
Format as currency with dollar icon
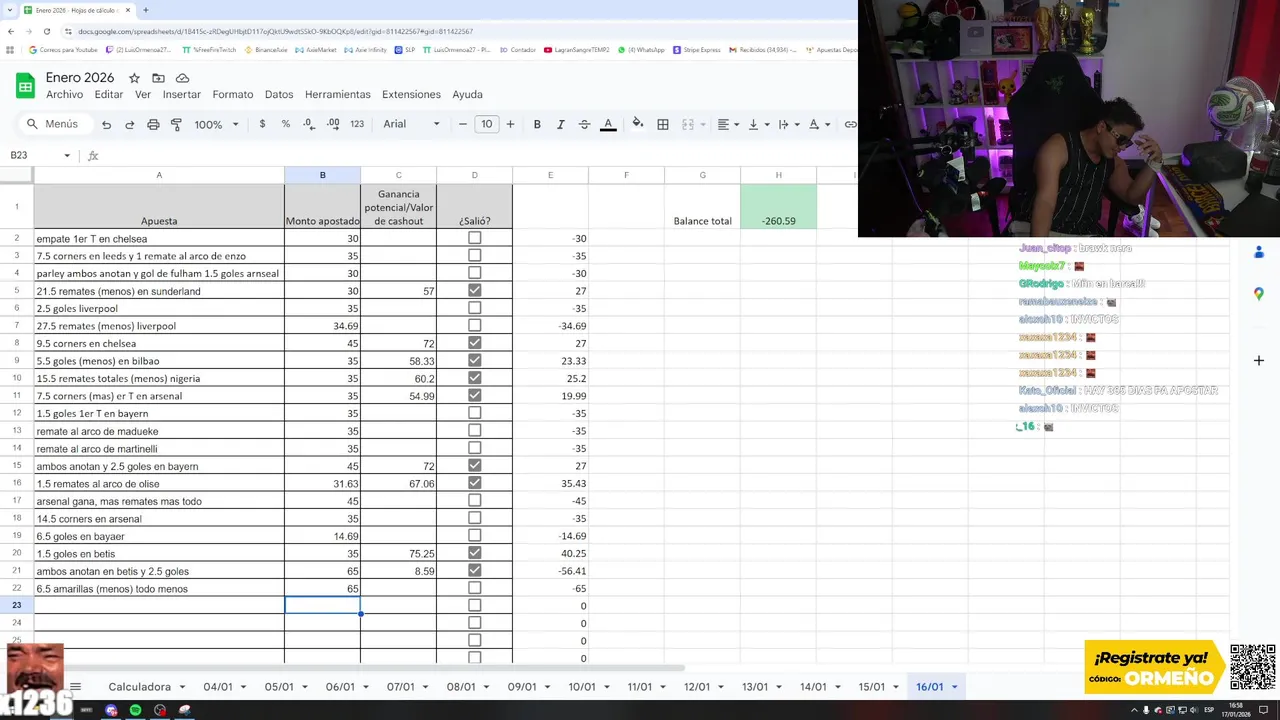coord(262,124)
